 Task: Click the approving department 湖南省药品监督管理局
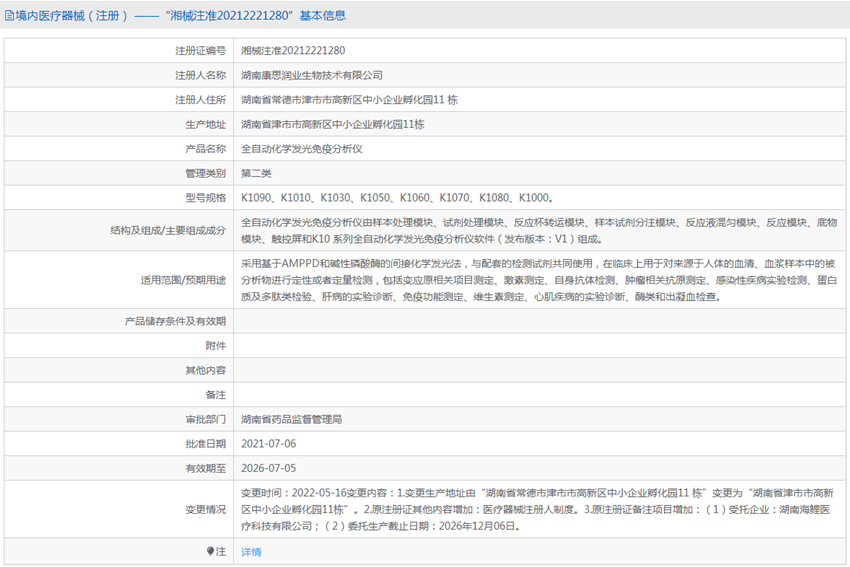coord(298,419)
